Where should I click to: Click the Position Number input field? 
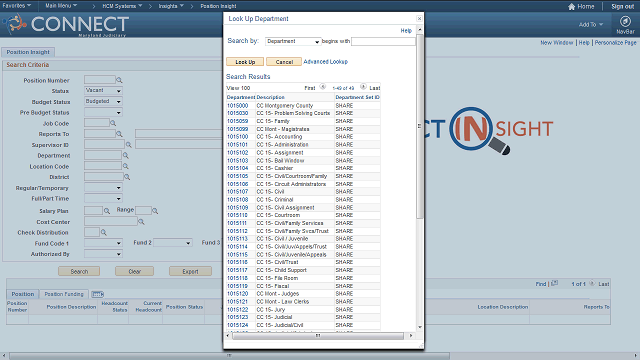pos(100,80)
